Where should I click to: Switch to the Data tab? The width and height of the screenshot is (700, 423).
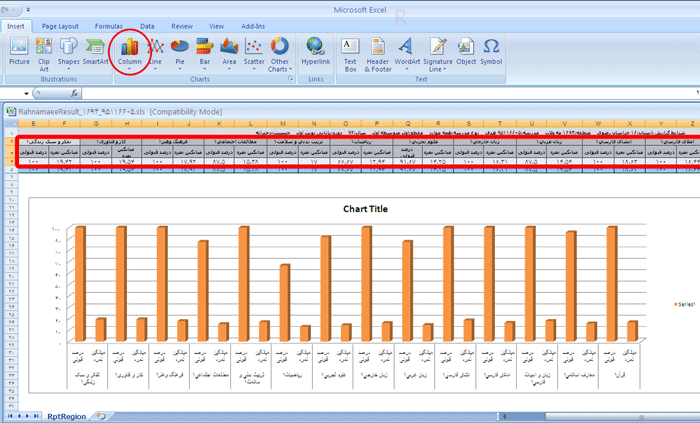[147, 26]
